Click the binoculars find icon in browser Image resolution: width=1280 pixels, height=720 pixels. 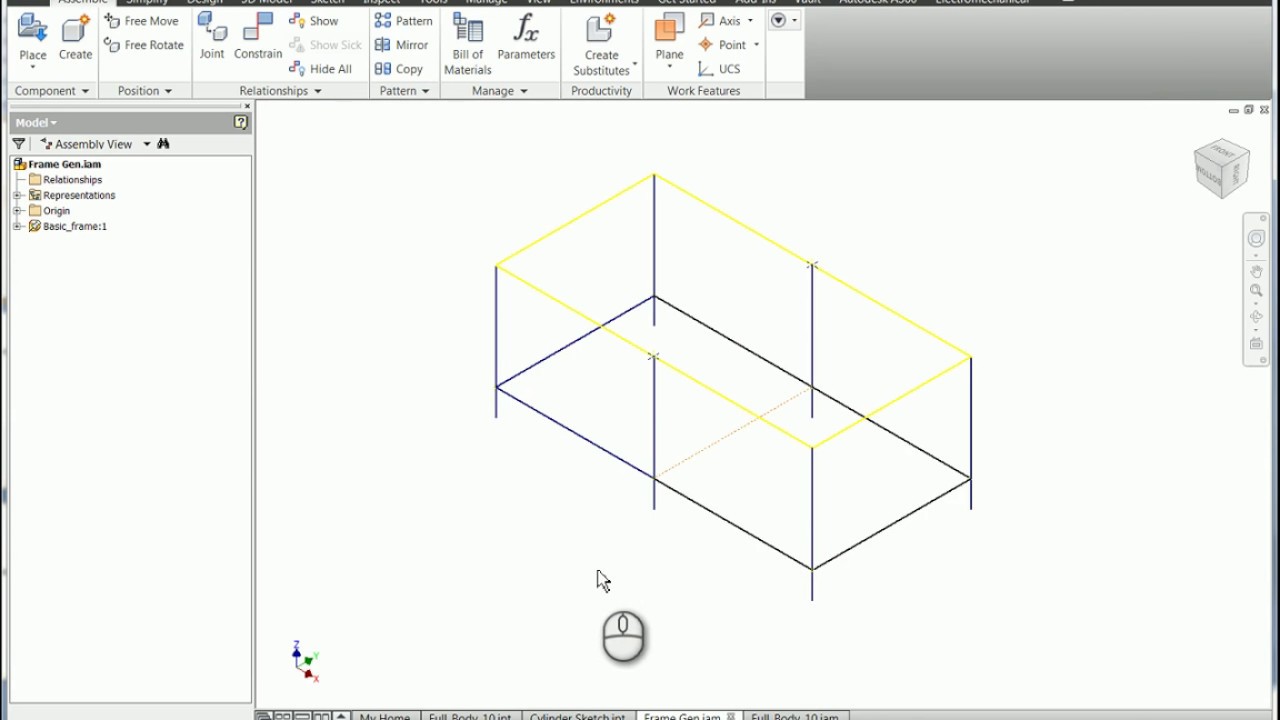[x=163, y=144]
